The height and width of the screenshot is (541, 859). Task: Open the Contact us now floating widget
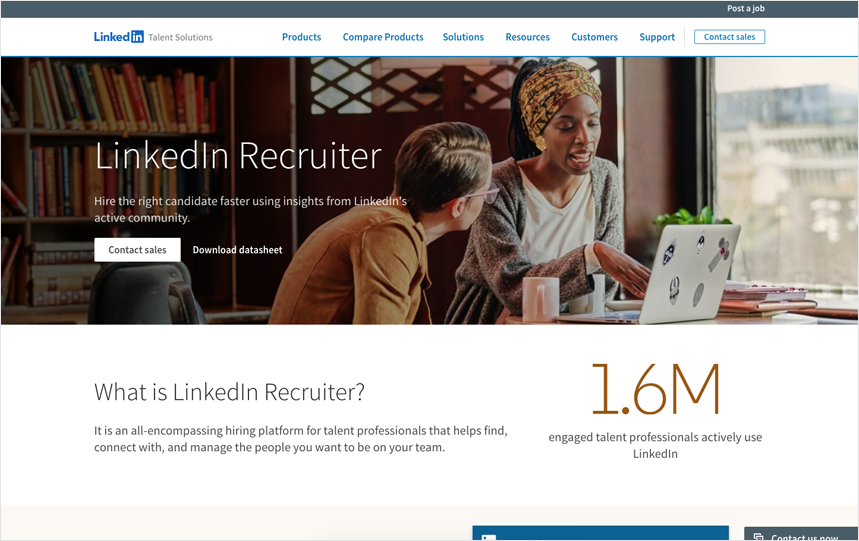tap(801, 534)
